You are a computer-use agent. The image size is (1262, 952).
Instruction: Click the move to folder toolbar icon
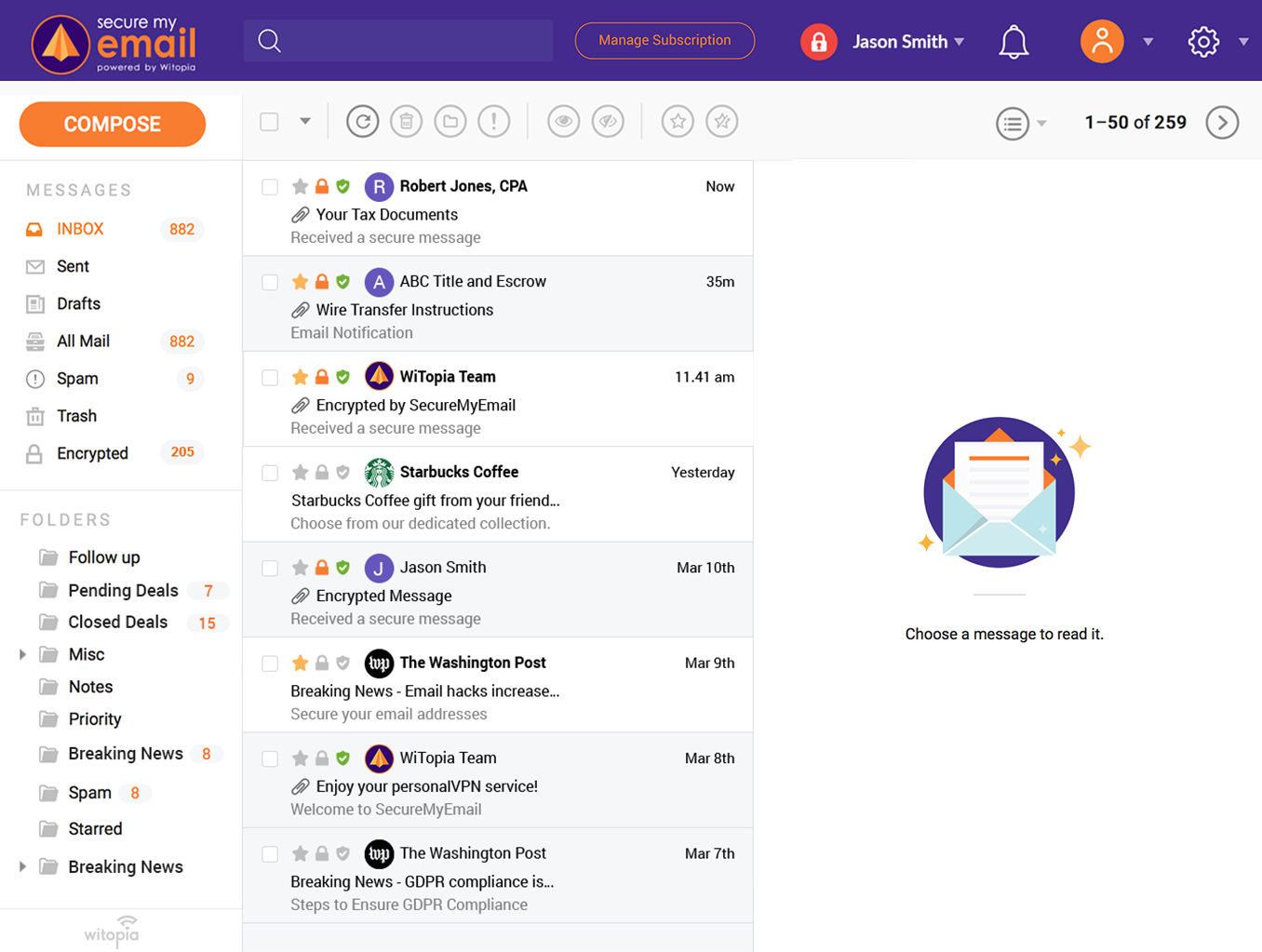tap(450, 122)
